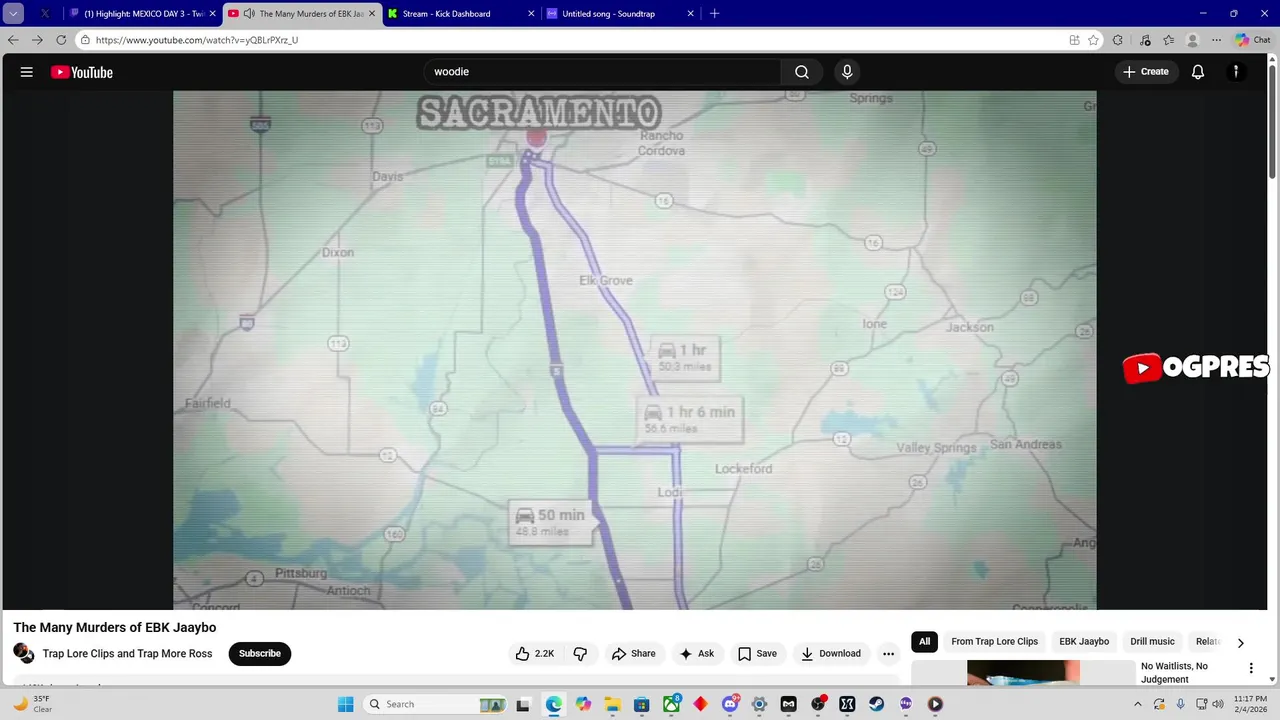
Task: Open more actions ellipsis below video
Action: tap(888, 654)
